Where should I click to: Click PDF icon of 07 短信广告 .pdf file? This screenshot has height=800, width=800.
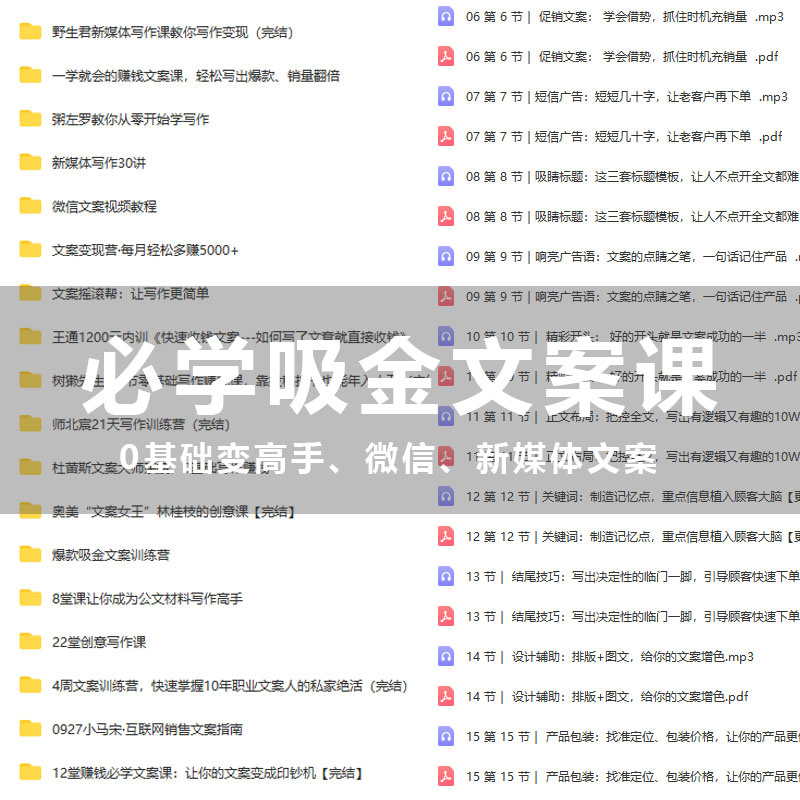(x=446, y=136)
